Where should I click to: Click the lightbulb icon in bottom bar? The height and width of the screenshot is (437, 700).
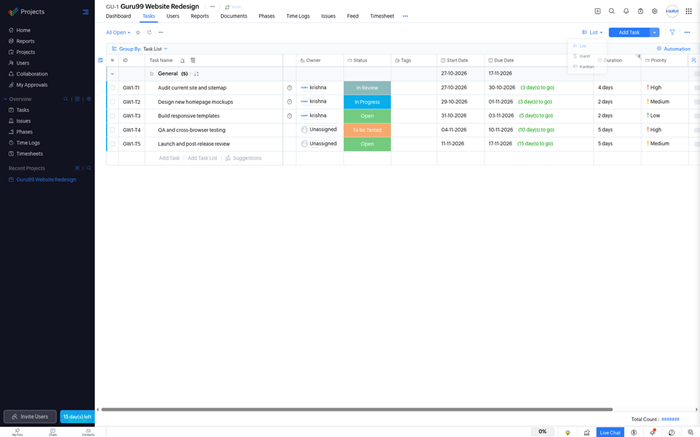pos(567,432)
